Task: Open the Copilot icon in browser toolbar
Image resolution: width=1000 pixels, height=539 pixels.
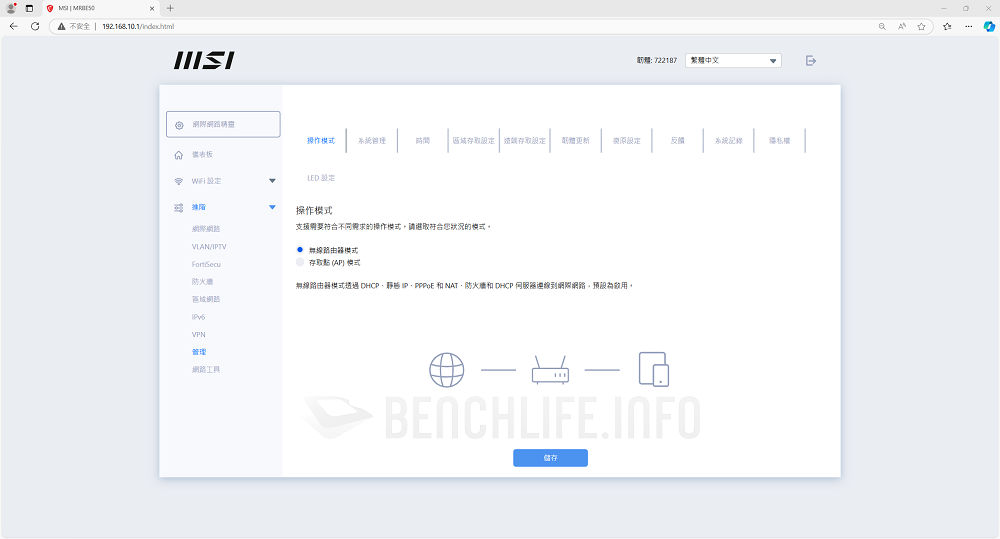Action: 986,26
